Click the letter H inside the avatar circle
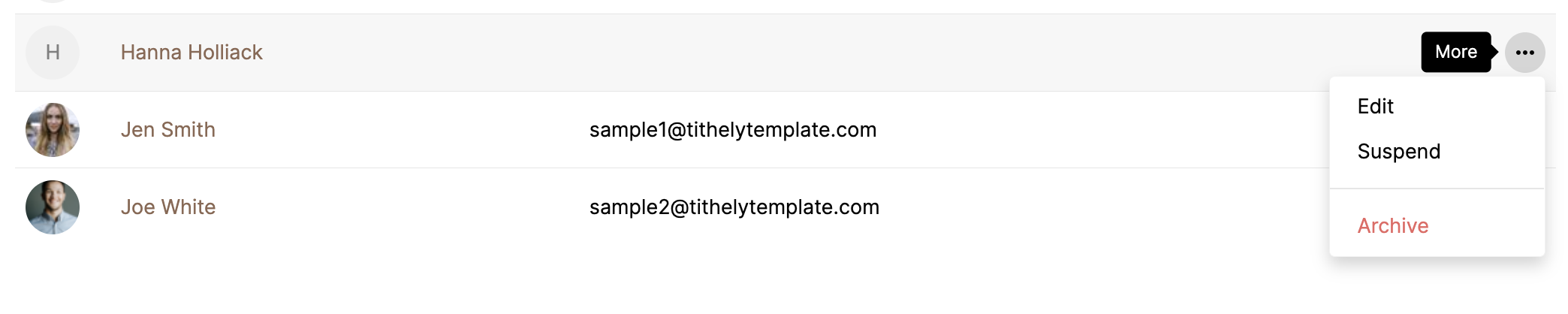The height and width of the screenshot is (314, 1568). pyautogui.click(x=53, y=53)
